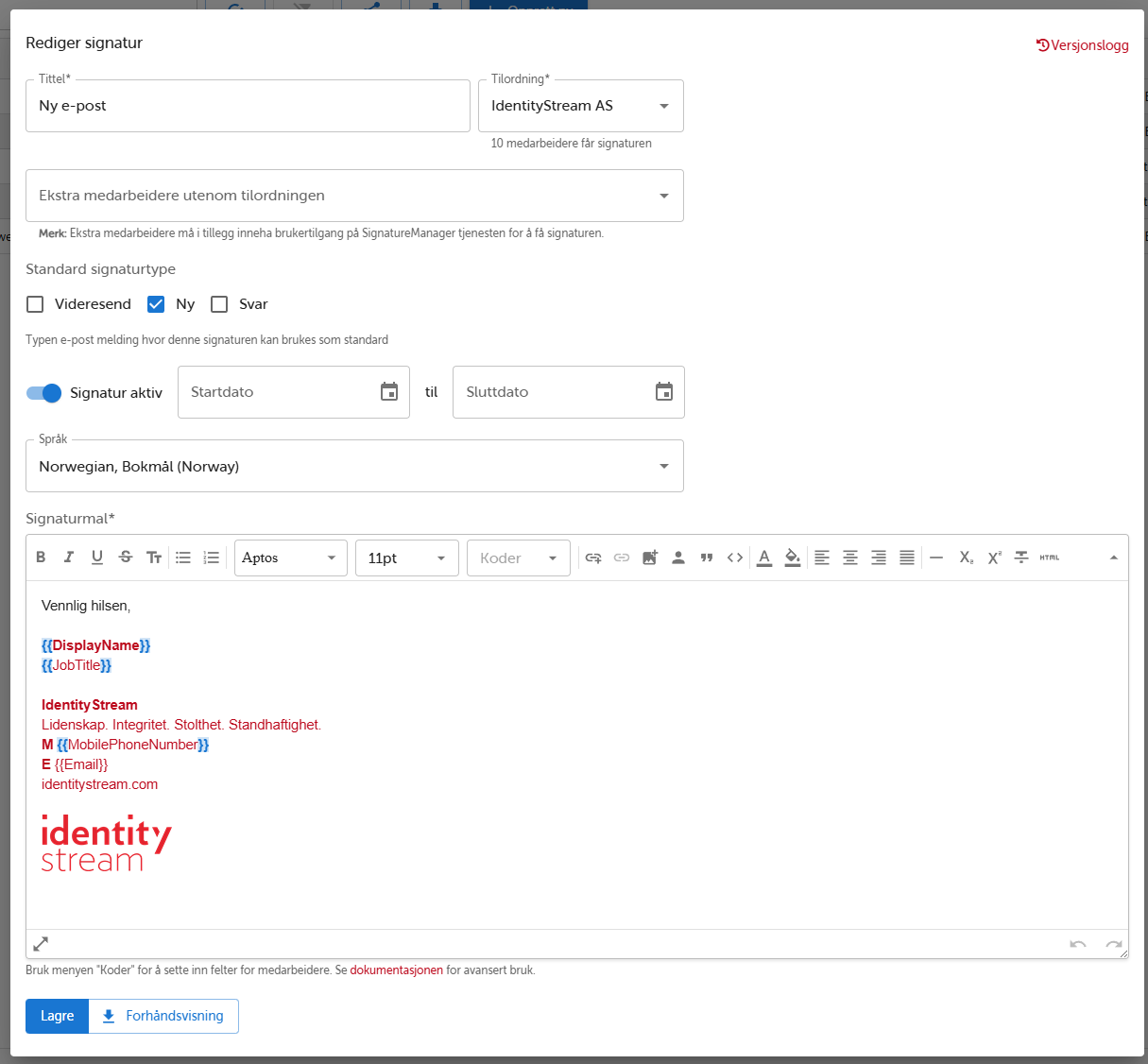Enable the Videresend checkbox

[36, 304]
